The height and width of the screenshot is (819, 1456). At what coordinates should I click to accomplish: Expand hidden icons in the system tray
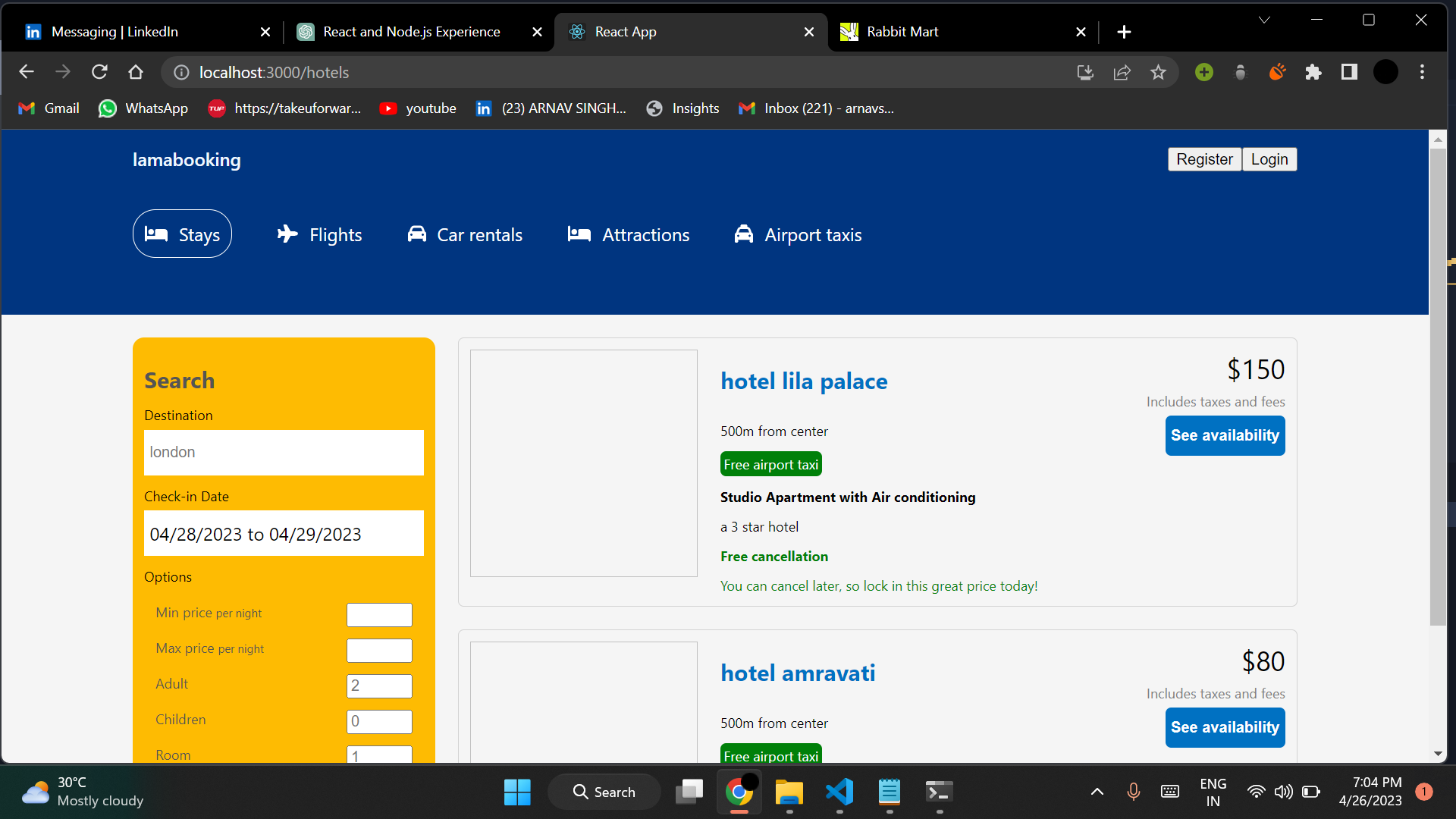(x=1097, y=792)
